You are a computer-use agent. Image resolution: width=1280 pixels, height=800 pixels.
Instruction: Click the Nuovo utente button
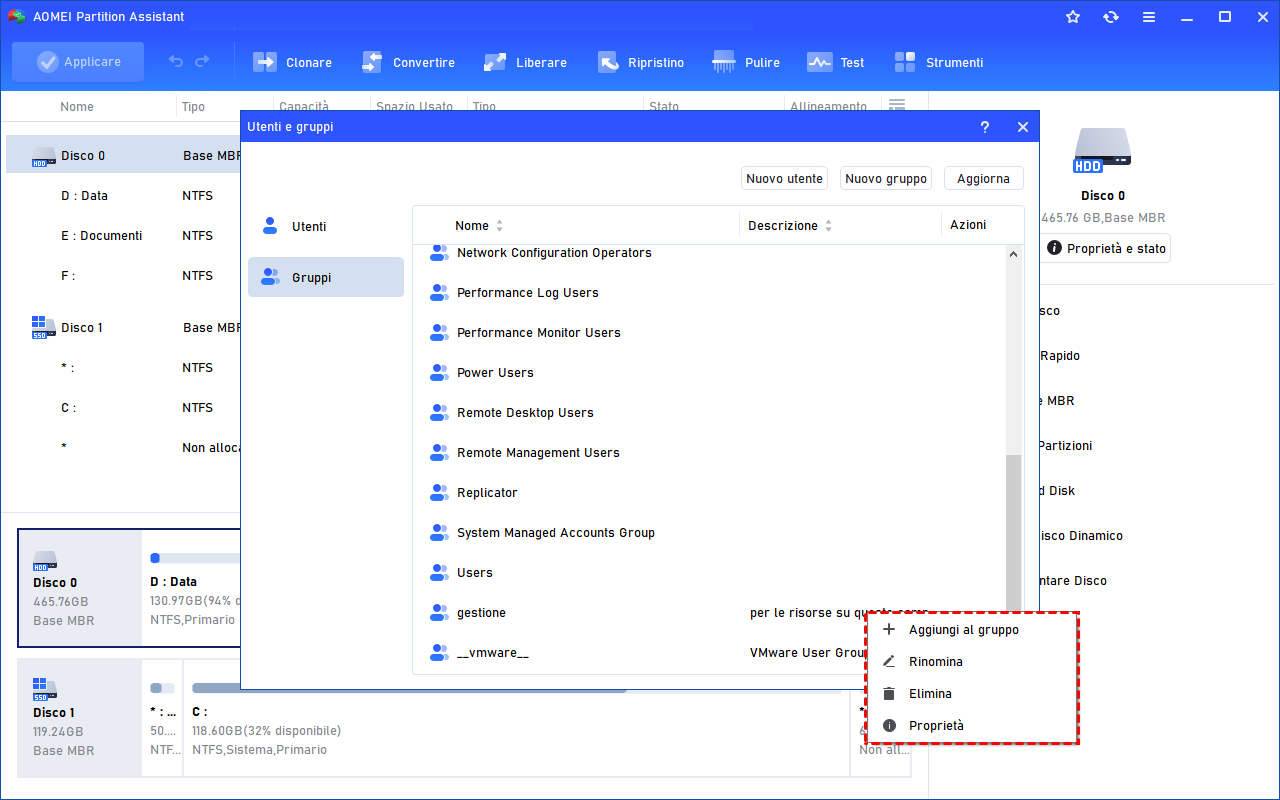785,179
